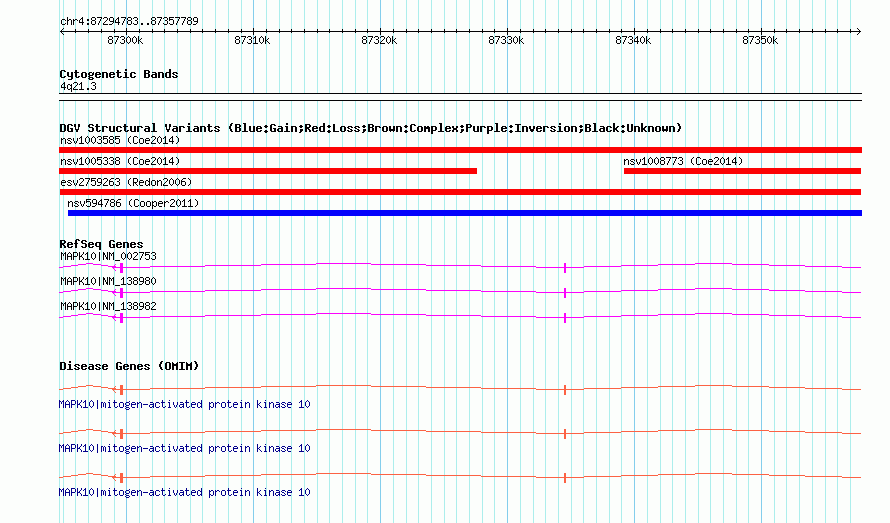Click the MAPK10|NM_002753 transcript label
The width and height of the screenshot is (890, 523).
(x=108, y=256)
